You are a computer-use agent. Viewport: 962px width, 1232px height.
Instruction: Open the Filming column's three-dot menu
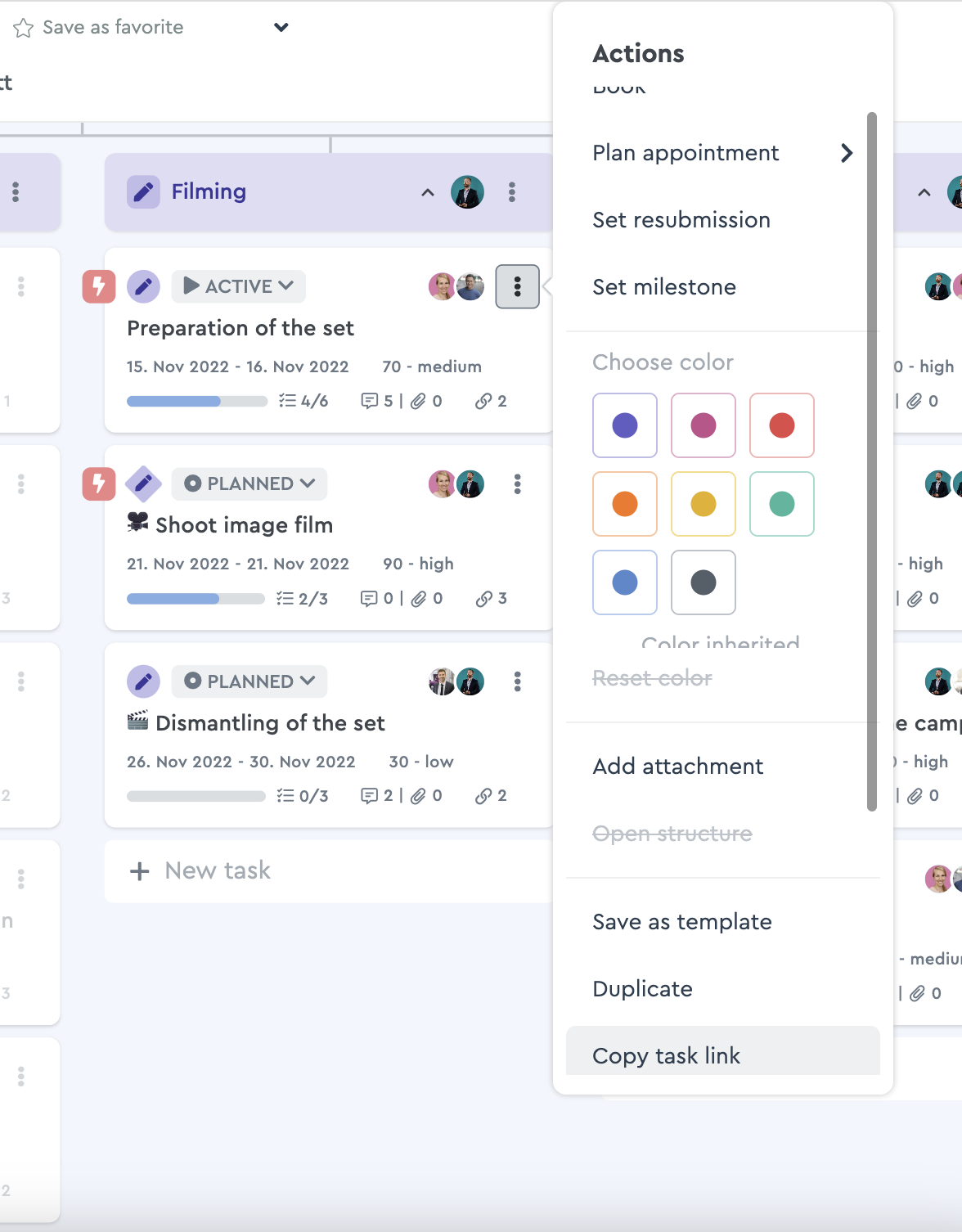click(512, 192)
